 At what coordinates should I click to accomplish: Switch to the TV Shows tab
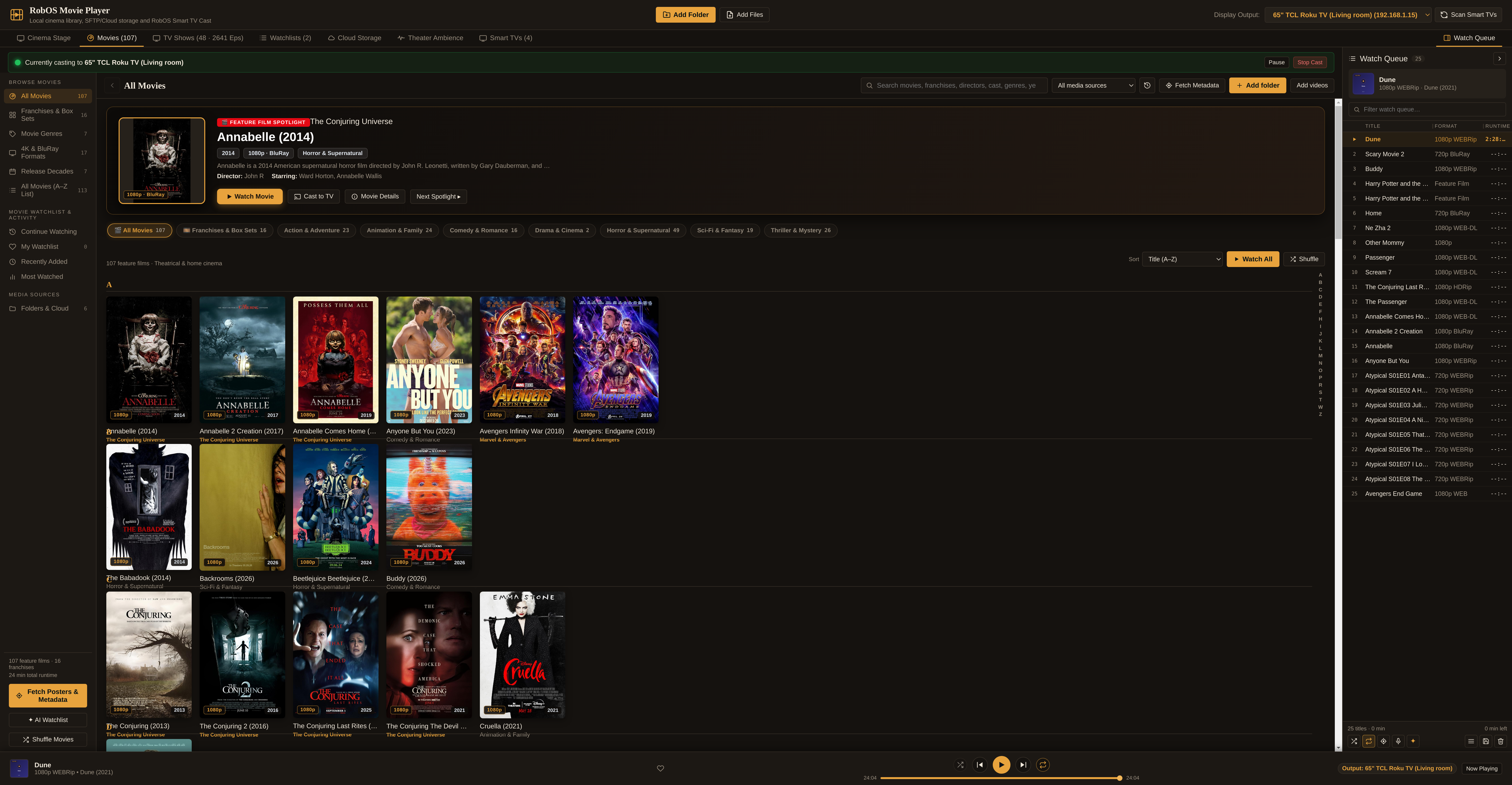click(198, 38)
